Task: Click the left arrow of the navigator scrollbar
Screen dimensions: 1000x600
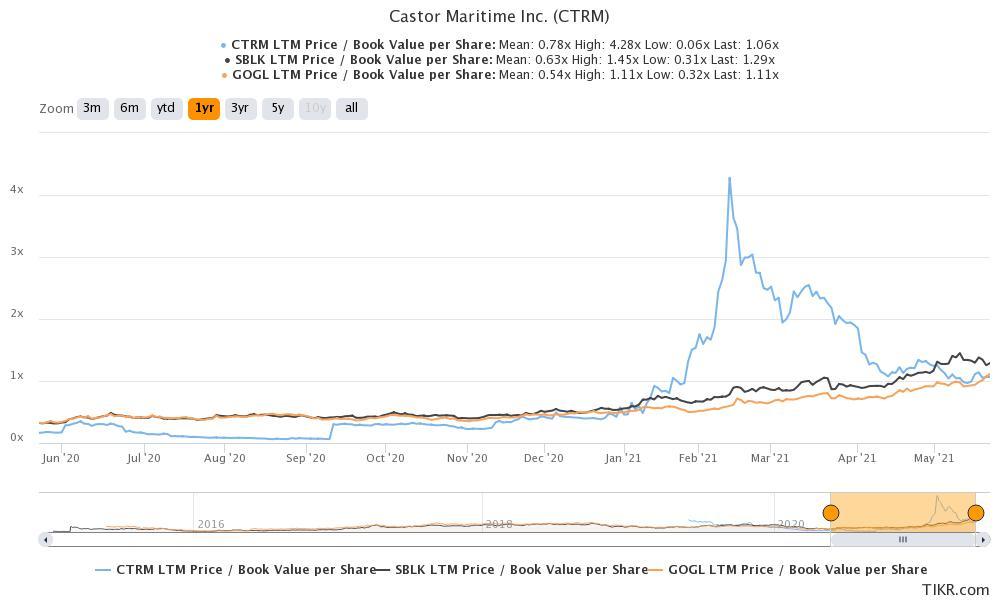Action: [44, 539]
